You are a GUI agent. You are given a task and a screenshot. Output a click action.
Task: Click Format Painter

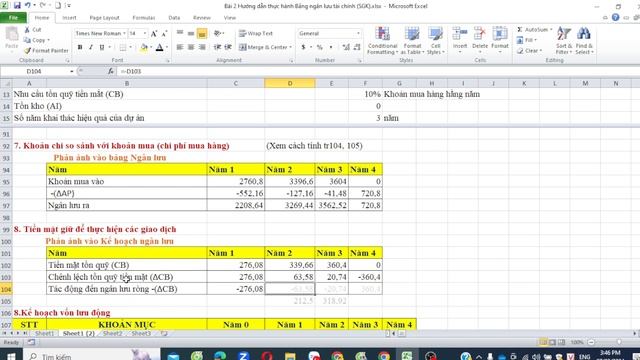(46, 51)
